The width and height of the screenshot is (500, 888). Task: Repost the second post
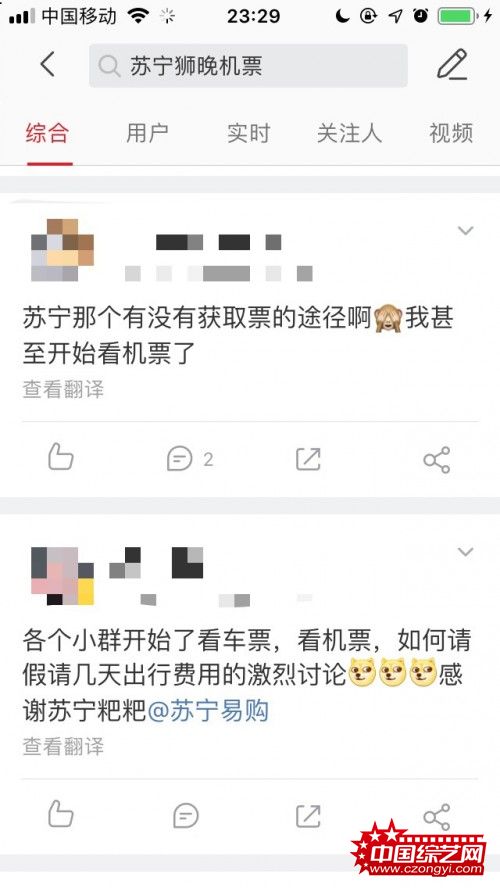308,816
